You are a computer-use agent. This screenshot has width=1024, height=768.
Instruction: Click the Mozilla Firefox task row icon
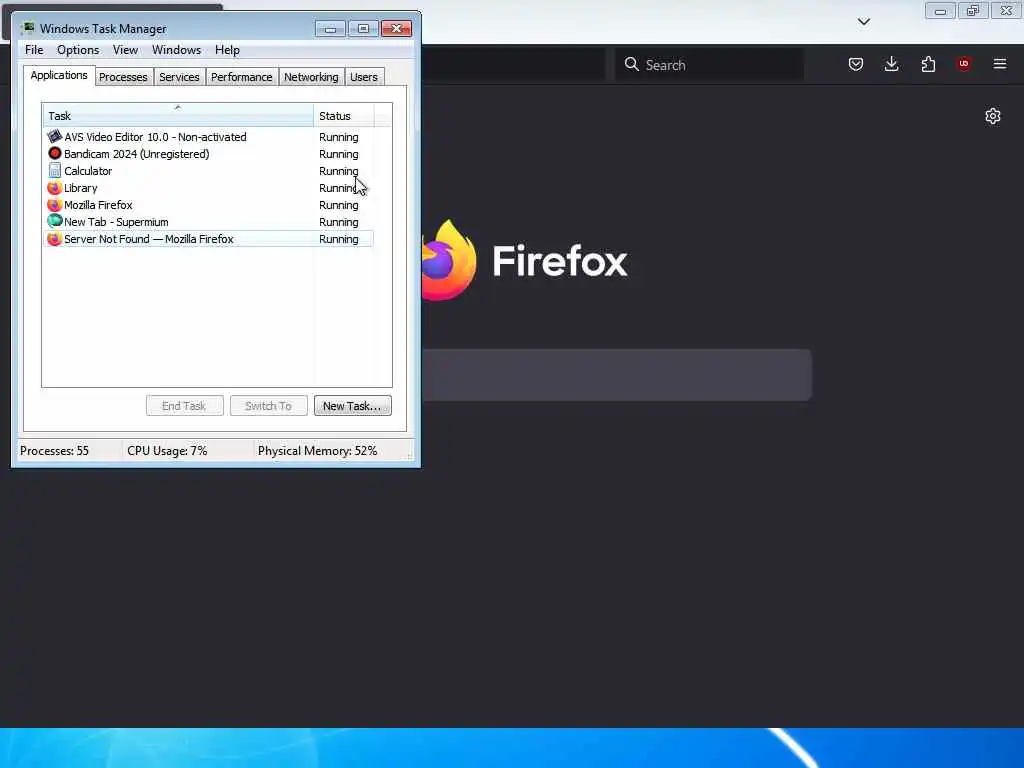click(x=55, y=204)
